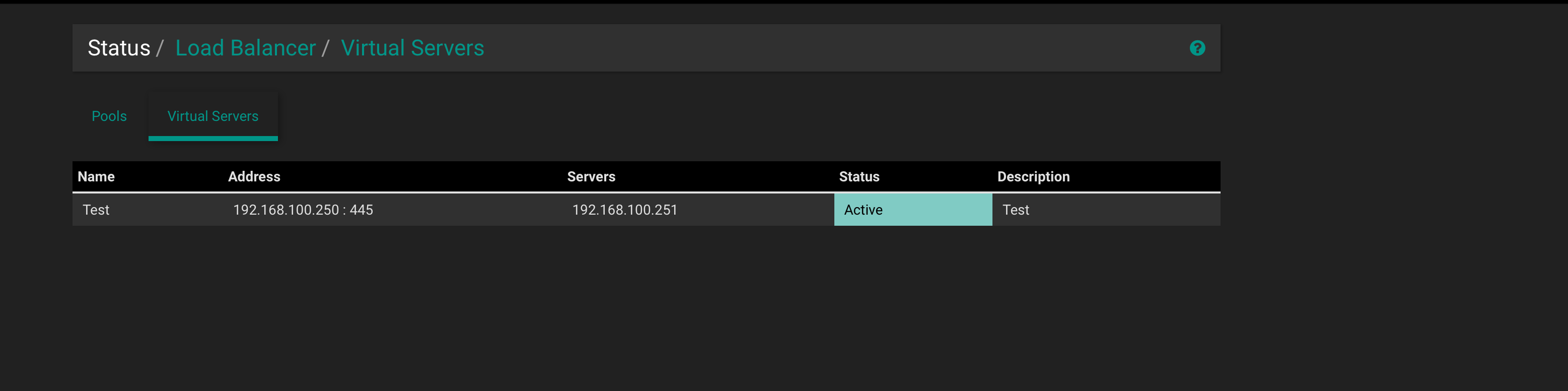The height and width of the screenshot is (391, 1568).
Task: Click the Description column header
Action: pyautogui.click(x=1033, y=177)
